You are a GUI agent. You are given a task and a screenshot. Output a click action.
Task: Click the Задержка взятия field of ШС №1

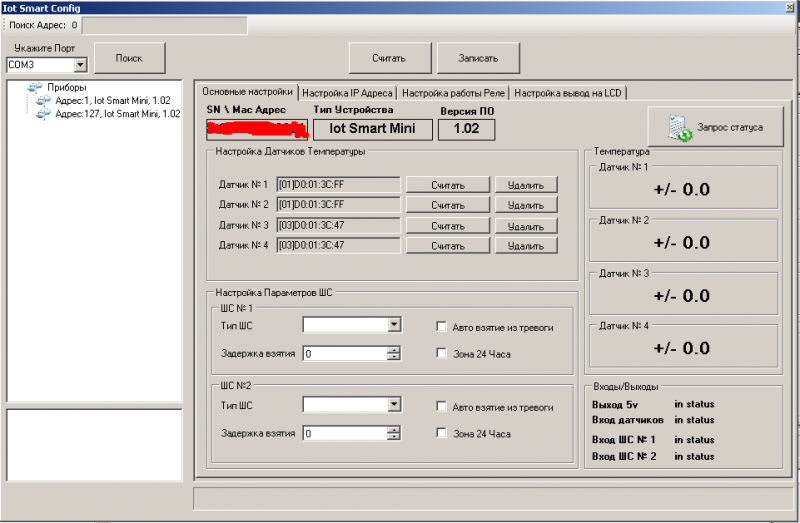345,354
